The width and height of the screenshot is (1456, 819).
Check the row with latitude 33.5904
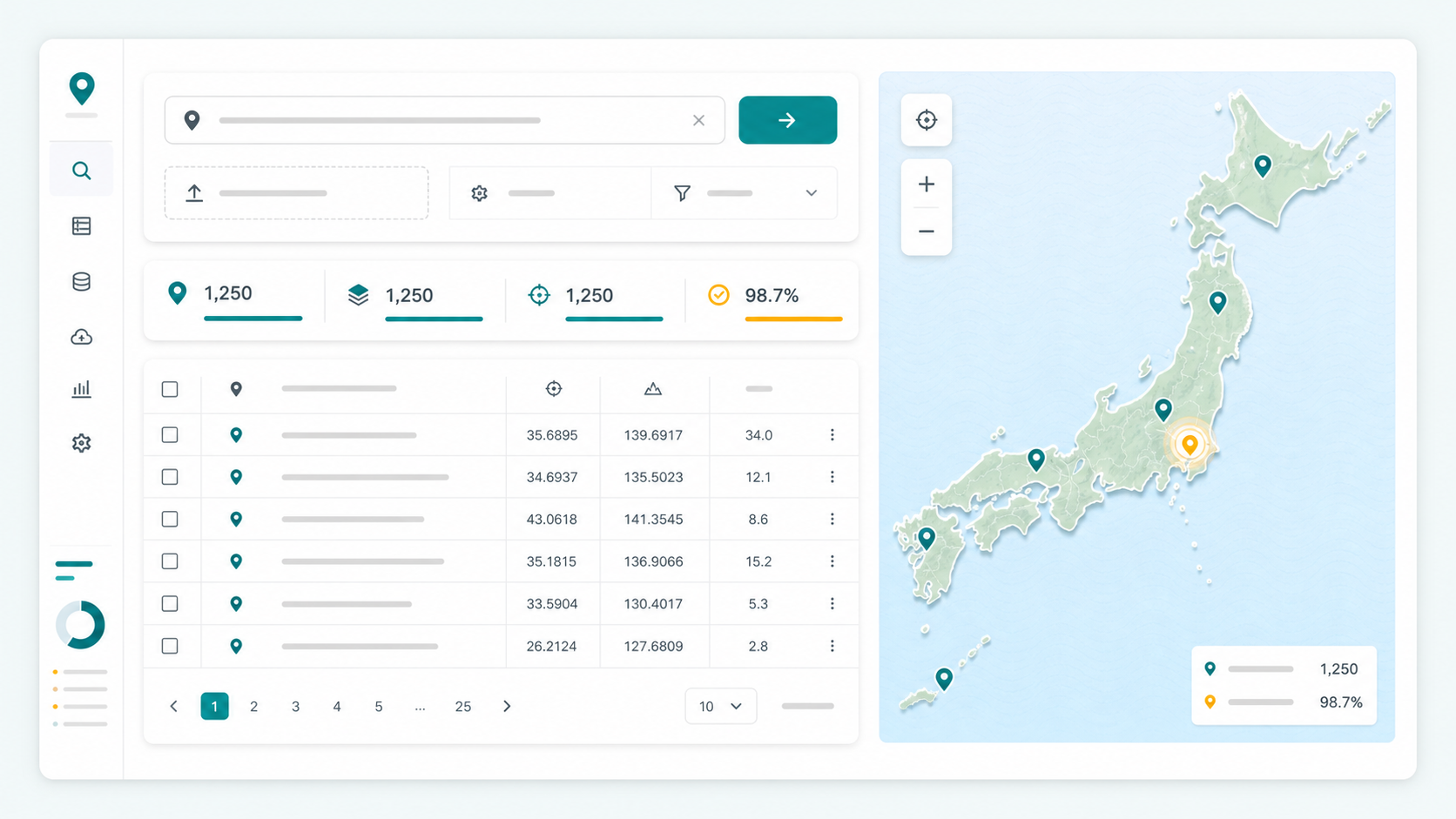click(x=170, y=603)
